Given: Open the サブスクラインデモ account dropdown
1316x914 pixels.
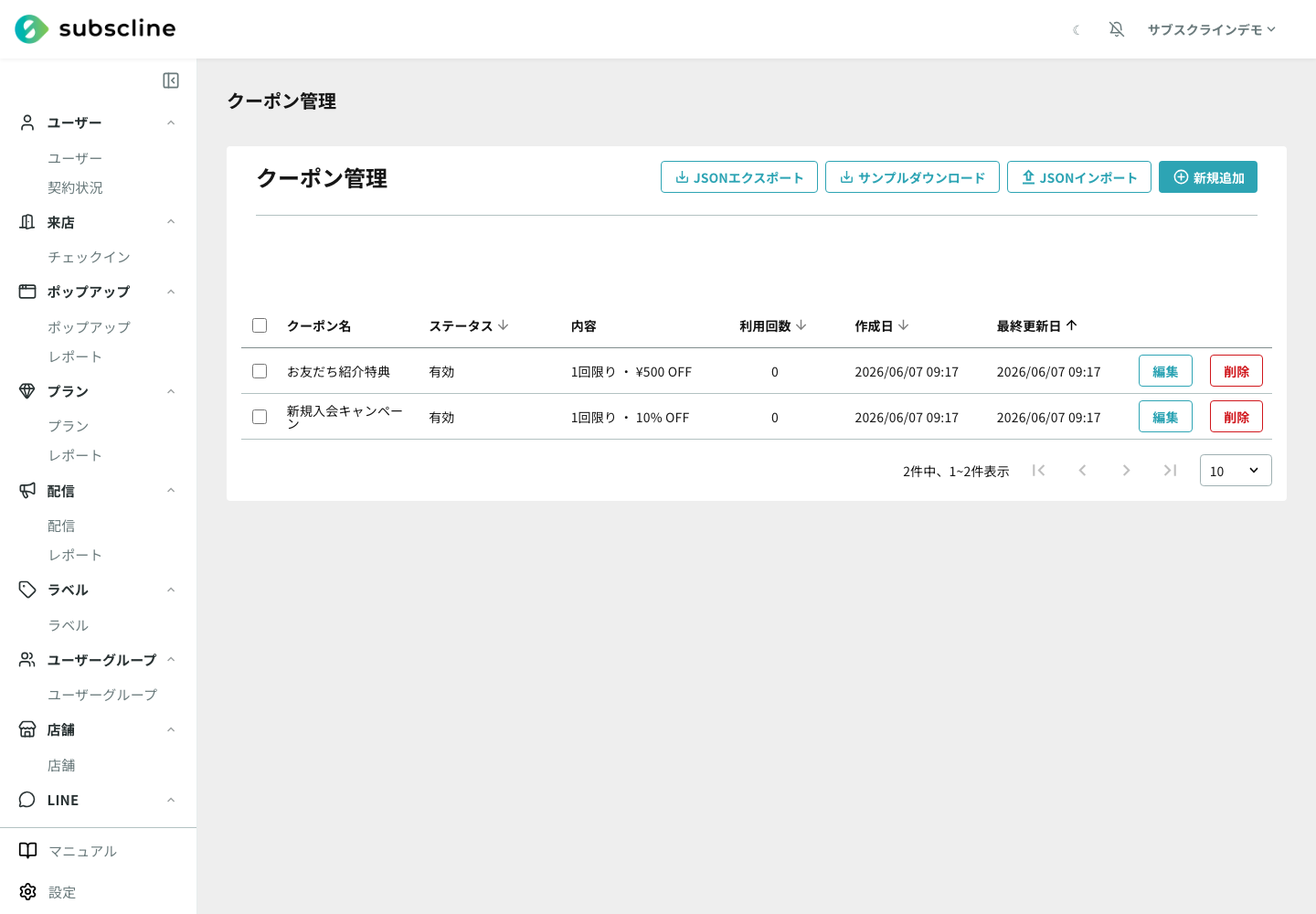Looking at the screenshot, I should tap(1212, 29).
